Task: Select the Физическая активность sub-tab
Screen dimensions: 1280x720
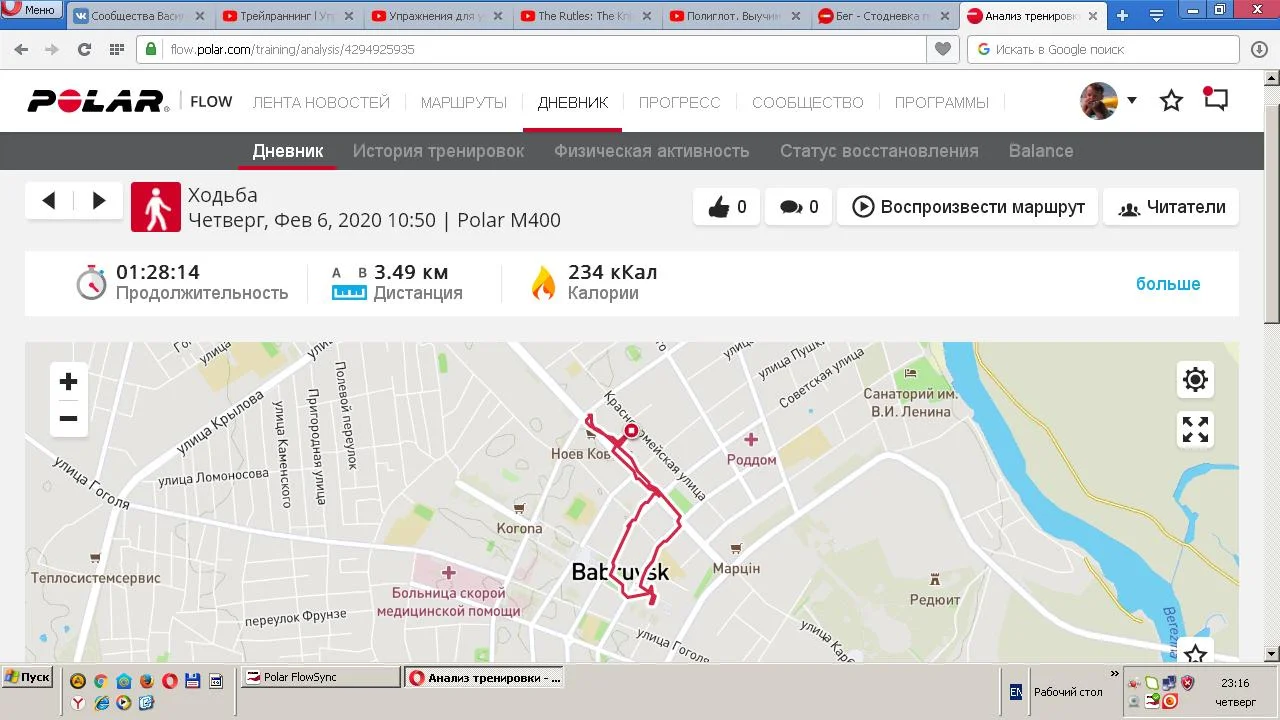Action: coord(652,151)
